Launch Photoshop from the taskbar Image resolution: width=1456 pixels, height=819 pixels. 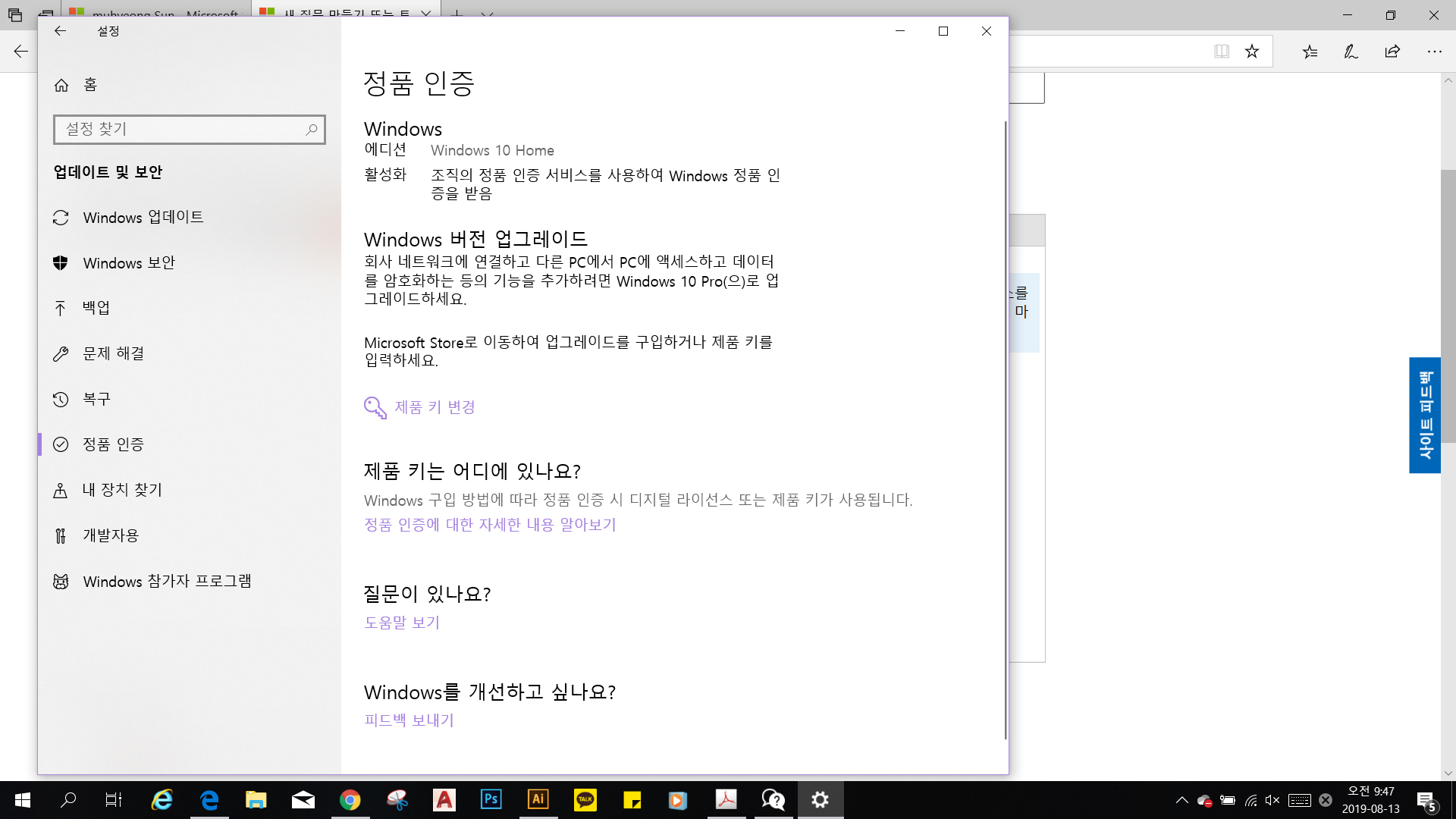click(491, 800)
